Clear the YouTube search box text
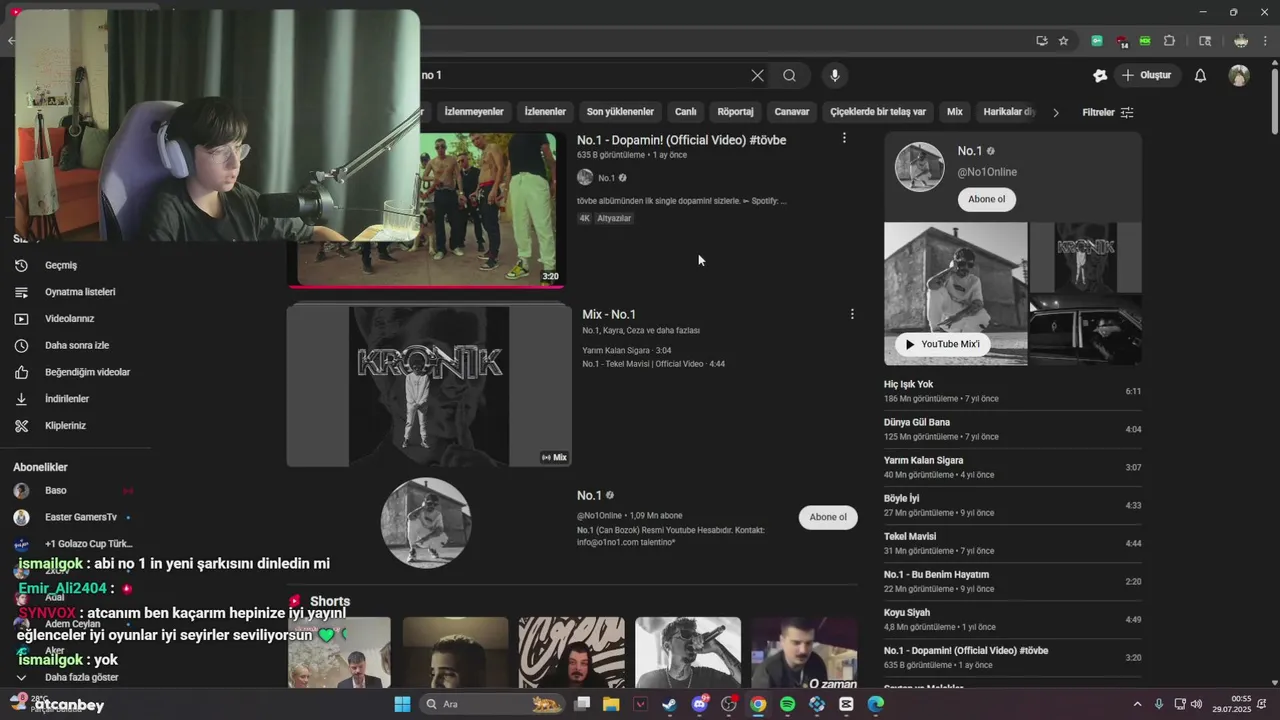The image size is (1280, 720). tap(757, 75)
